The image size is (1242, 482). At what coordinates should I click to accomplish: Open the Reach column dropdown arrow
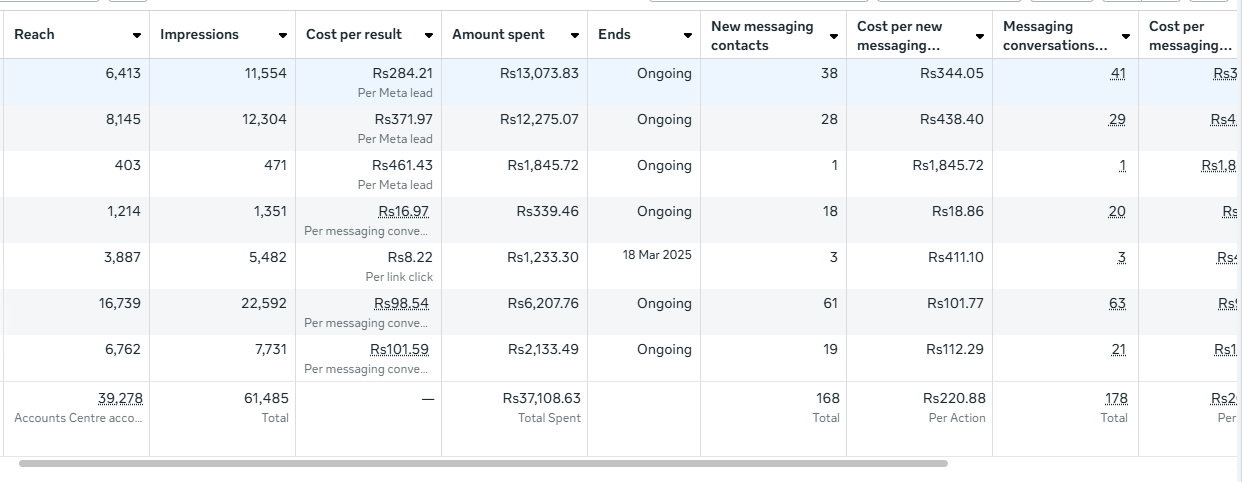coord(136,36)
